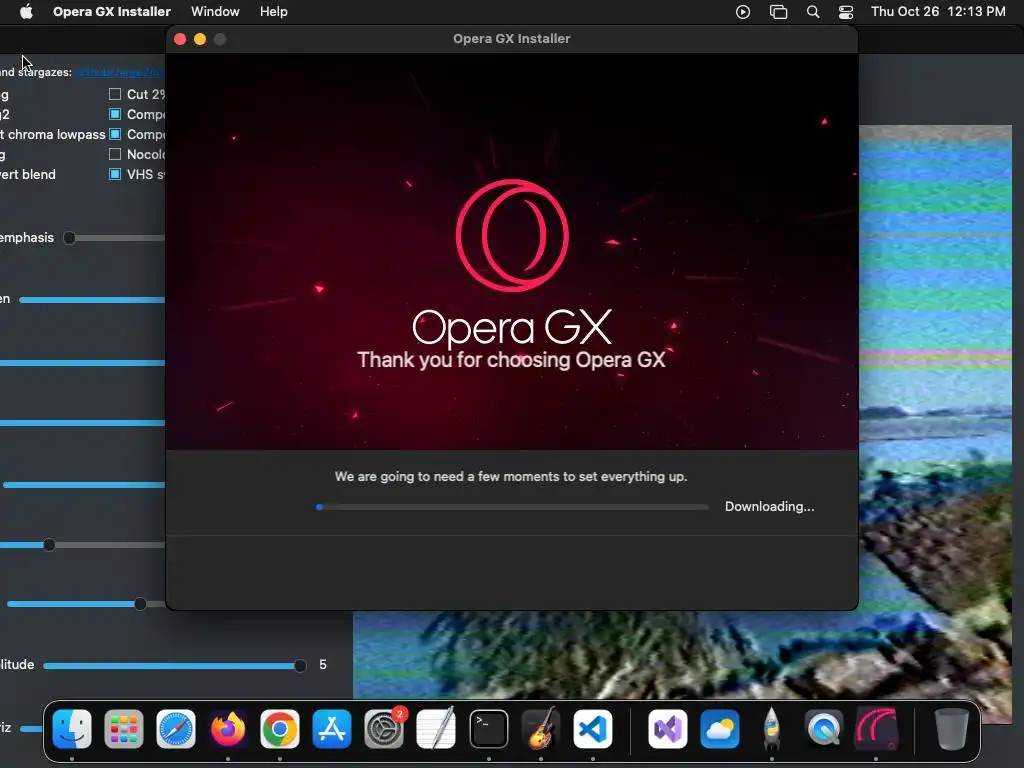This screenshot has height=768, width=1024.
Task: Click the date and time in the menu bar
Action: [x=938, y=12]
